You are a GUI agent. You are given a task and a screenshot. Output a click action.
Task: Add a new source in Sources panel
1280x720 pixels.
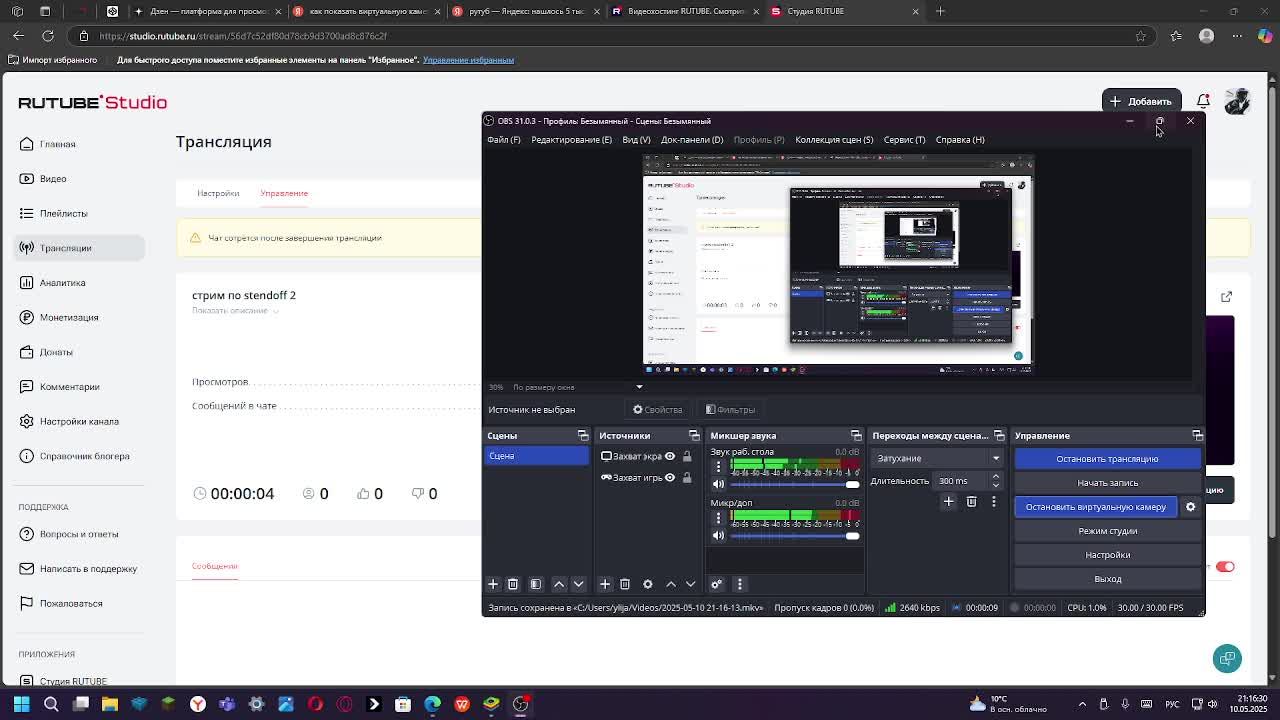pyautogui.click(x=605, y=584)
